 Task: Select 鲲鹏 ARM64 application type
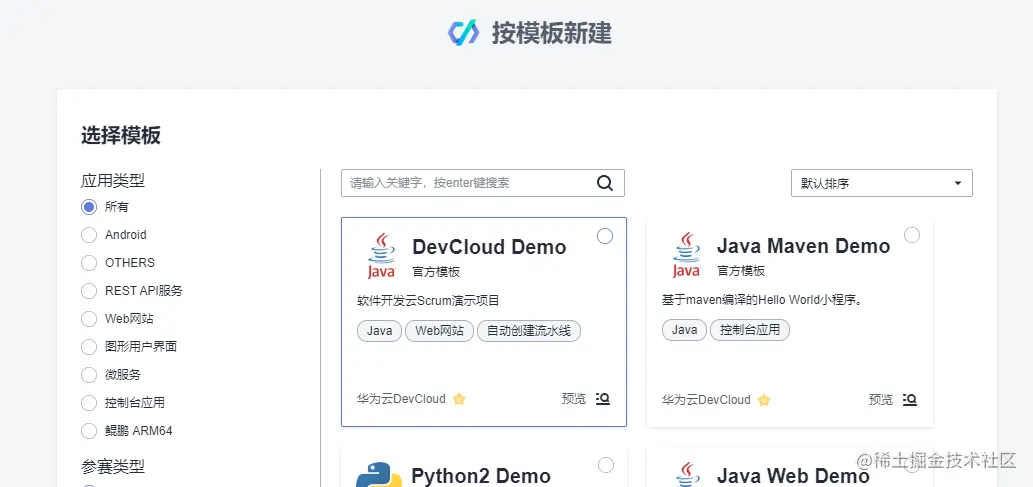coord(89,431)
